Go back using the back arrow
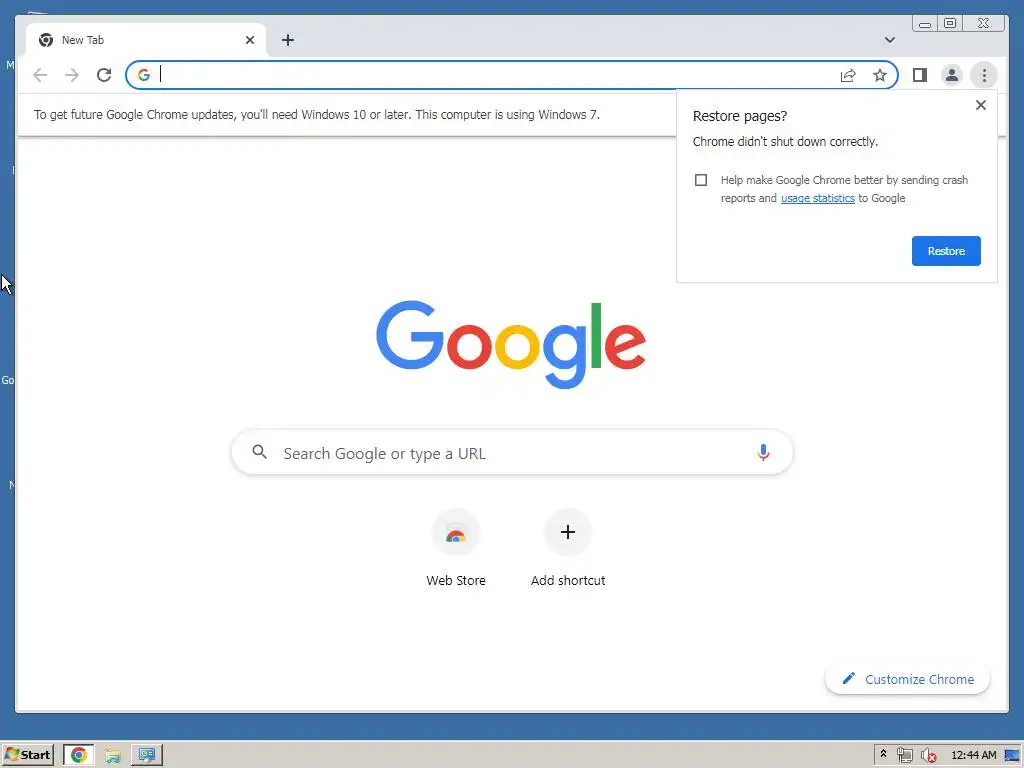Screen dimensions: 1024x768 coord(40,75)
